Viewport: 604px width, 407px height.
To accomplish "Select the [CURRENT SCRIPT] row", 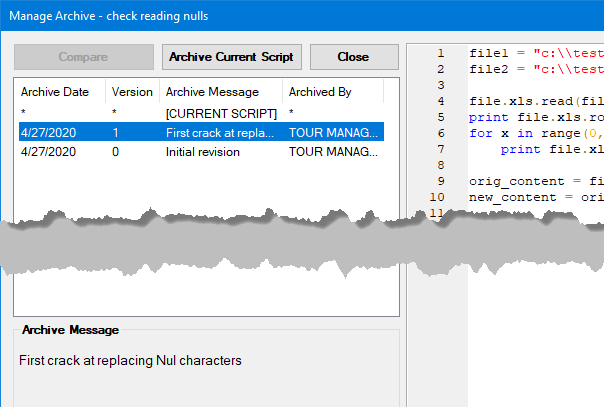I will point(221,114).
